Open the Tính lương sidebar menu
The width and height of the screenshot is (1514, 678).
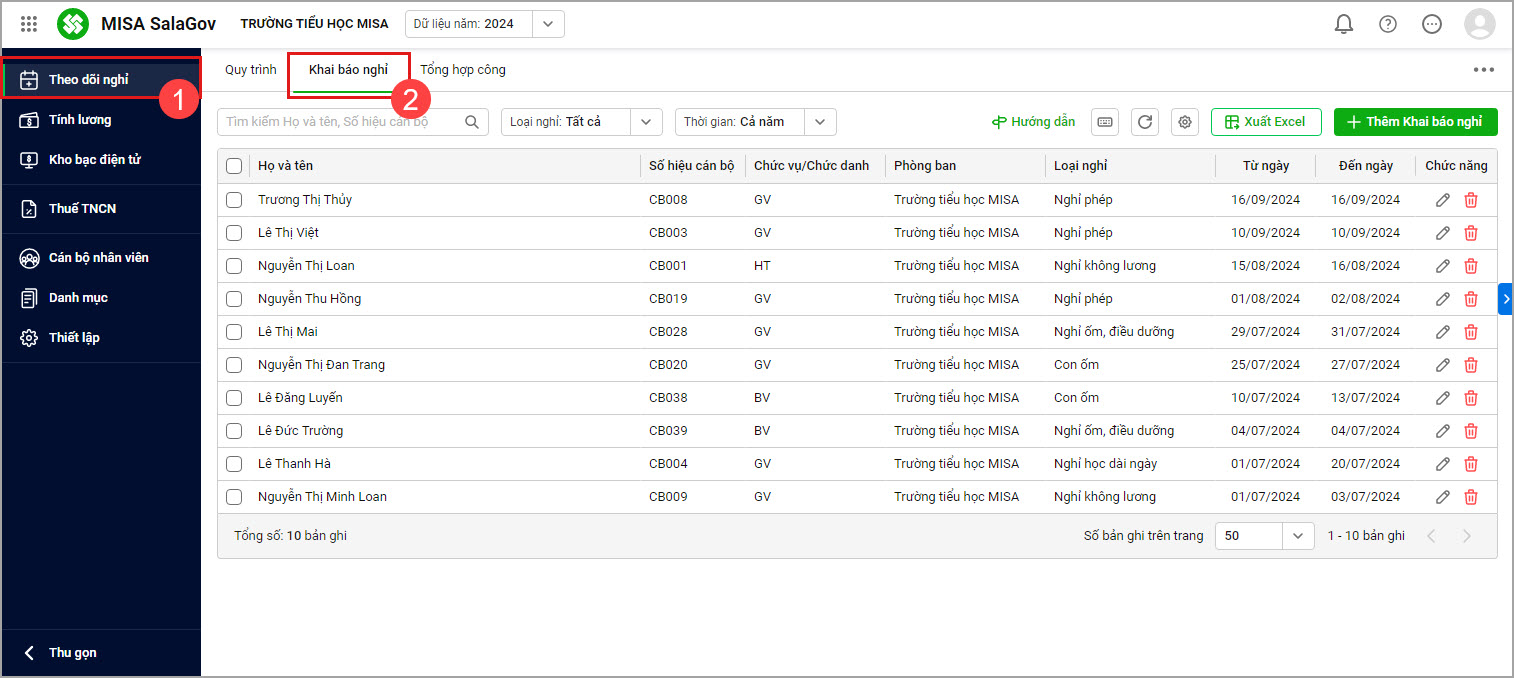[x=80, y=120]
